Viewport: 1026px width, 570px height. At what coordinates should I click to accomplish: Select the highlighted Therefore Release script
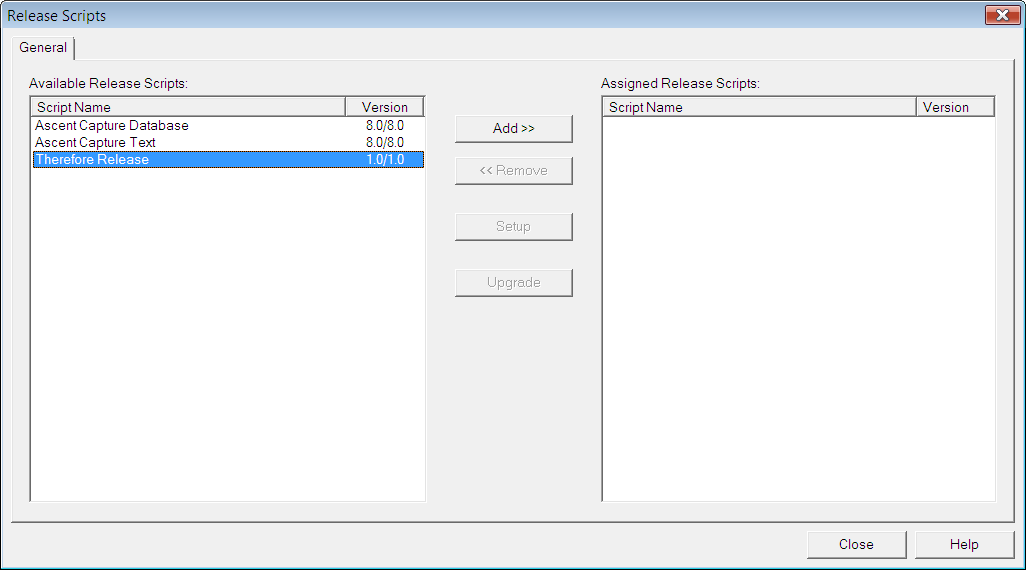tap(92, 160)
